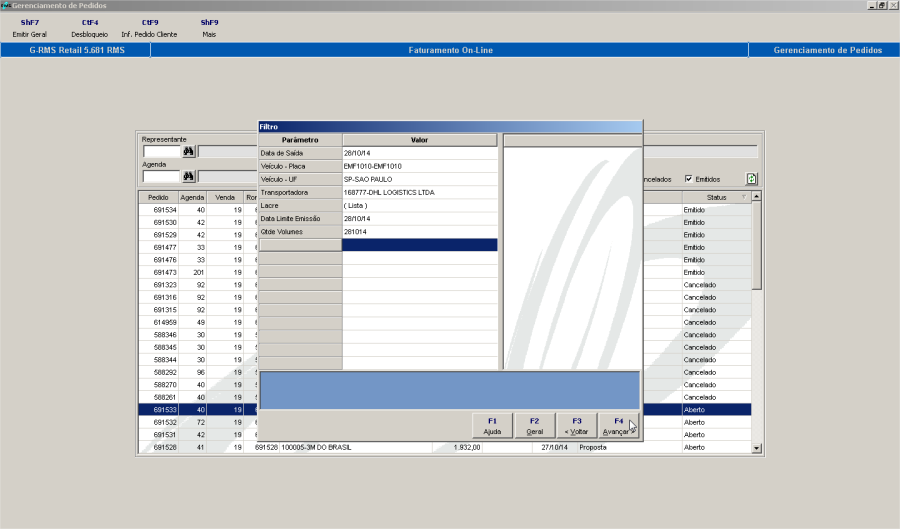Screen dimensions: 900x529
Task: Open the Mais toolbar menu
Action: tap(209, 28)
